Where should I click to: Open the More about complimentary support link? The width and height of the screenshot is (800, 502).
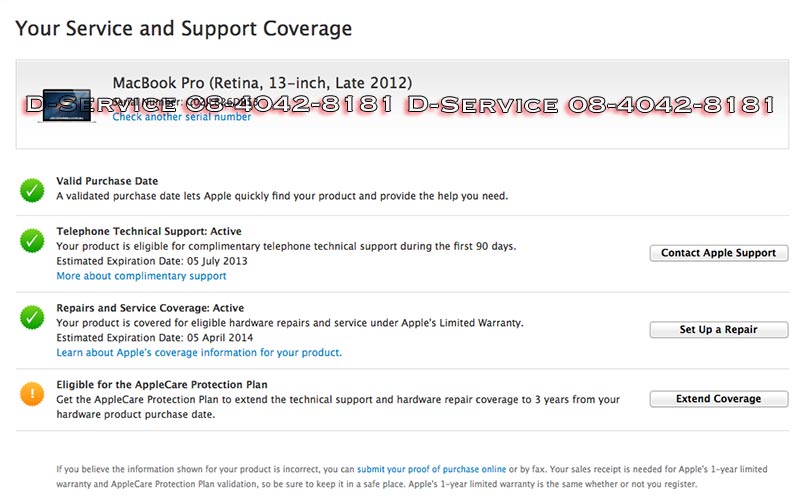(141, 276)
